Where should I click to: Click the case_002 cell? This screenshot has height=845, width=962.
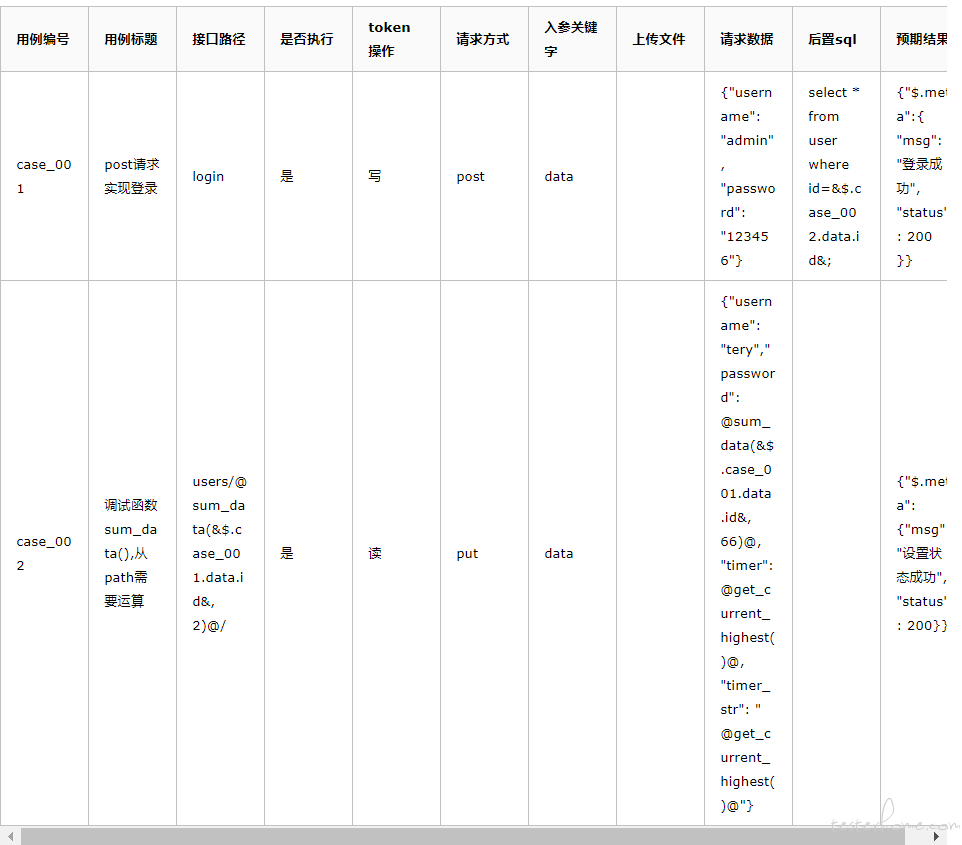tap(44, 554)
